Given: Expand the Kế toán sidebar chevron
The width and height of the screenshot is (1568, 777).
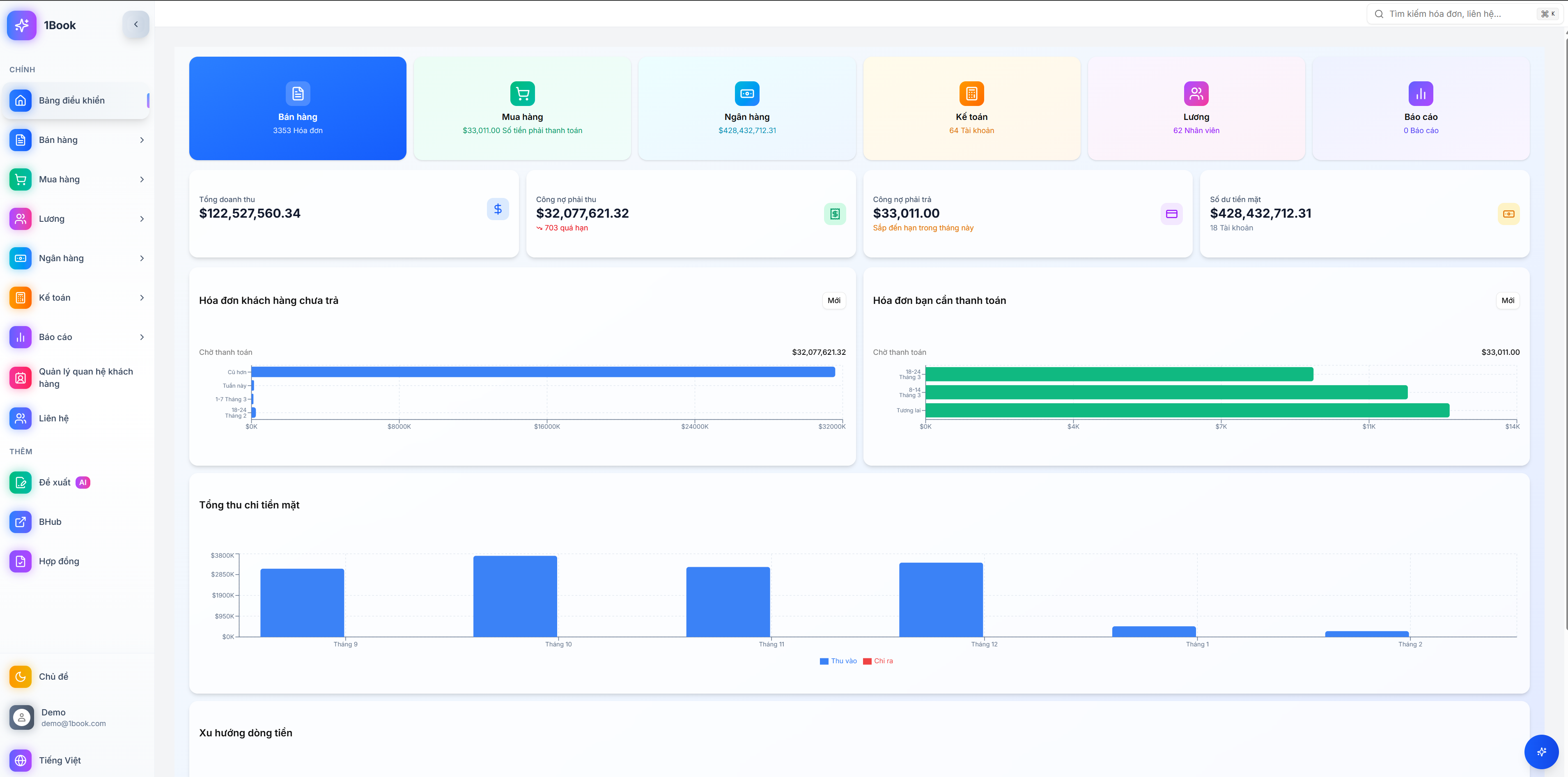Looking at the screenshot, I should point(142,298).
